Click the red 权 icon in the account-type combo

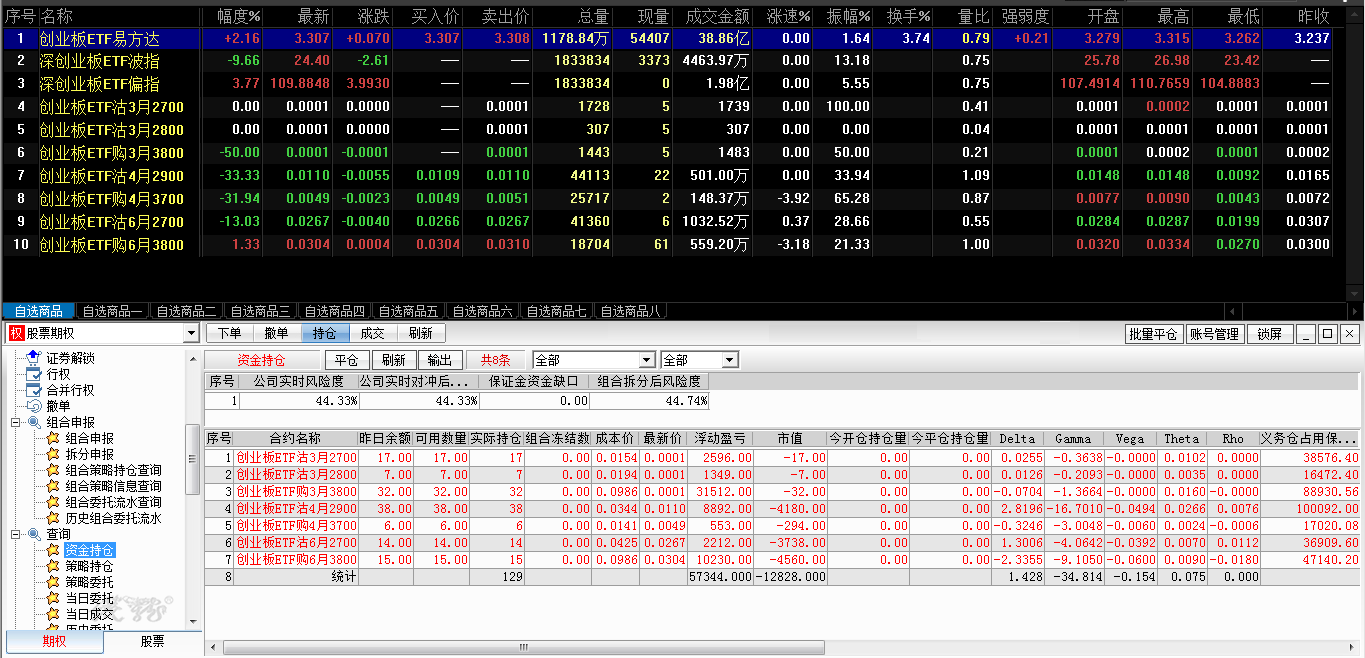16,334
